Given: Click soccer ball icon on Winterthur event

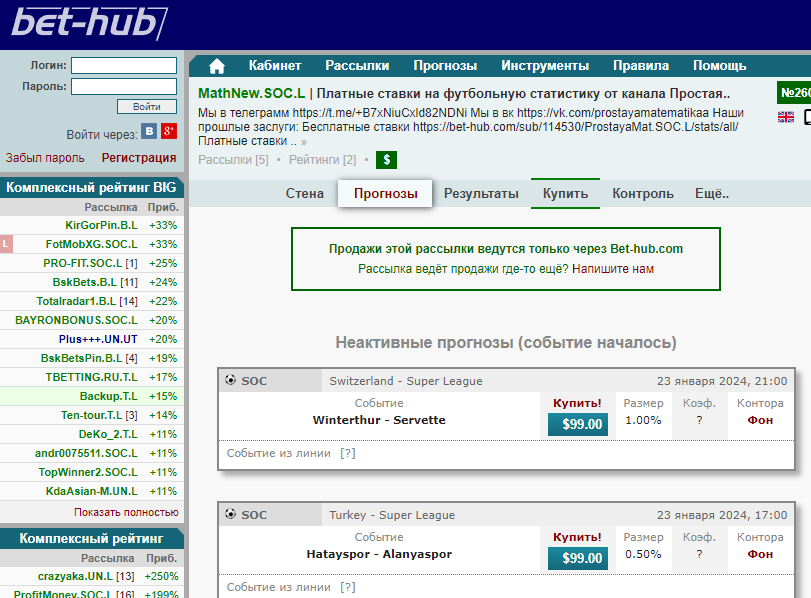Looking at the screenshot, I should 231,381.
